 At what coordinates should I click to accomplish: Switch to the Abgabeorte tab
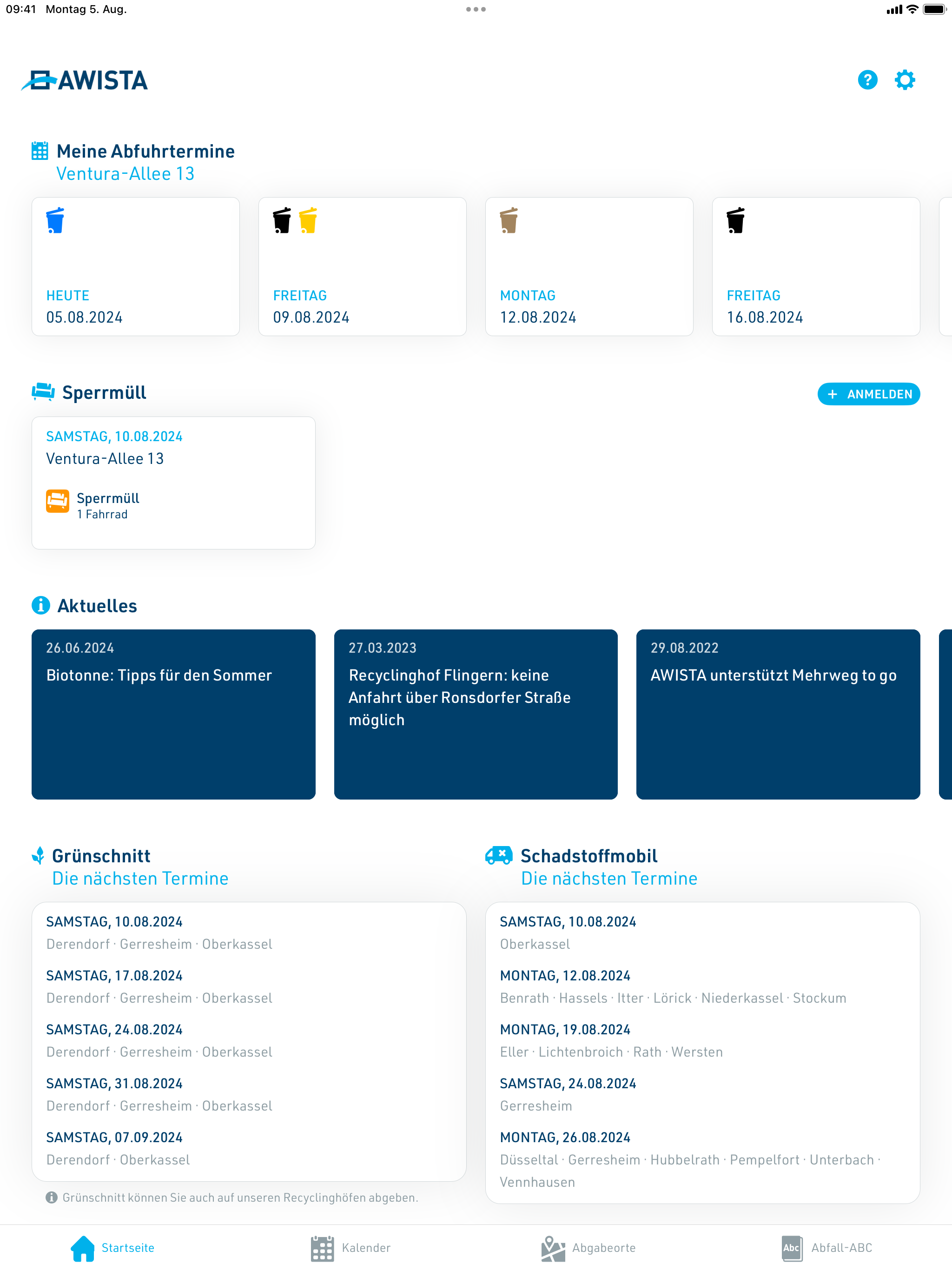coord(588,1248)
